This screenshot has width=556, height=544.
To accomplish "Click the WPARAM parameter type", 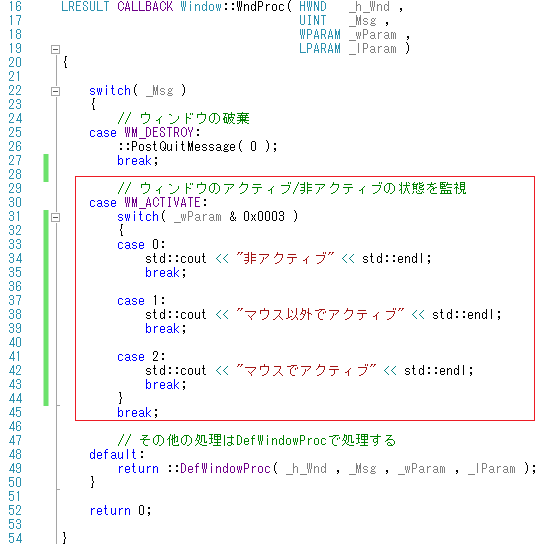I will (320, 34).
